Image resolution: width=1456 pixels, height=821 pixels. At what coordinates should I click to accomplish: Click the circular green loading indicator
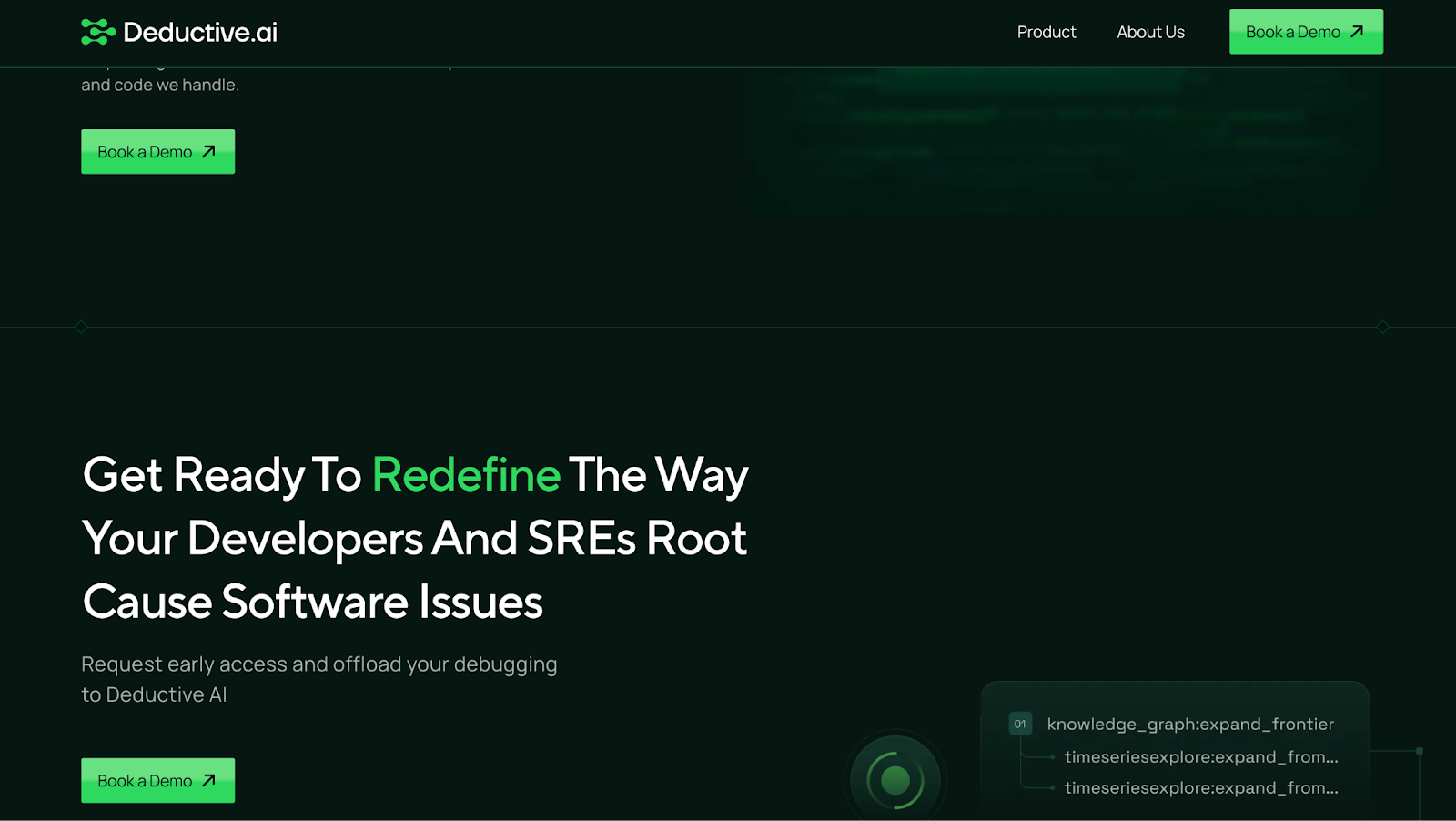pos(895,780)
